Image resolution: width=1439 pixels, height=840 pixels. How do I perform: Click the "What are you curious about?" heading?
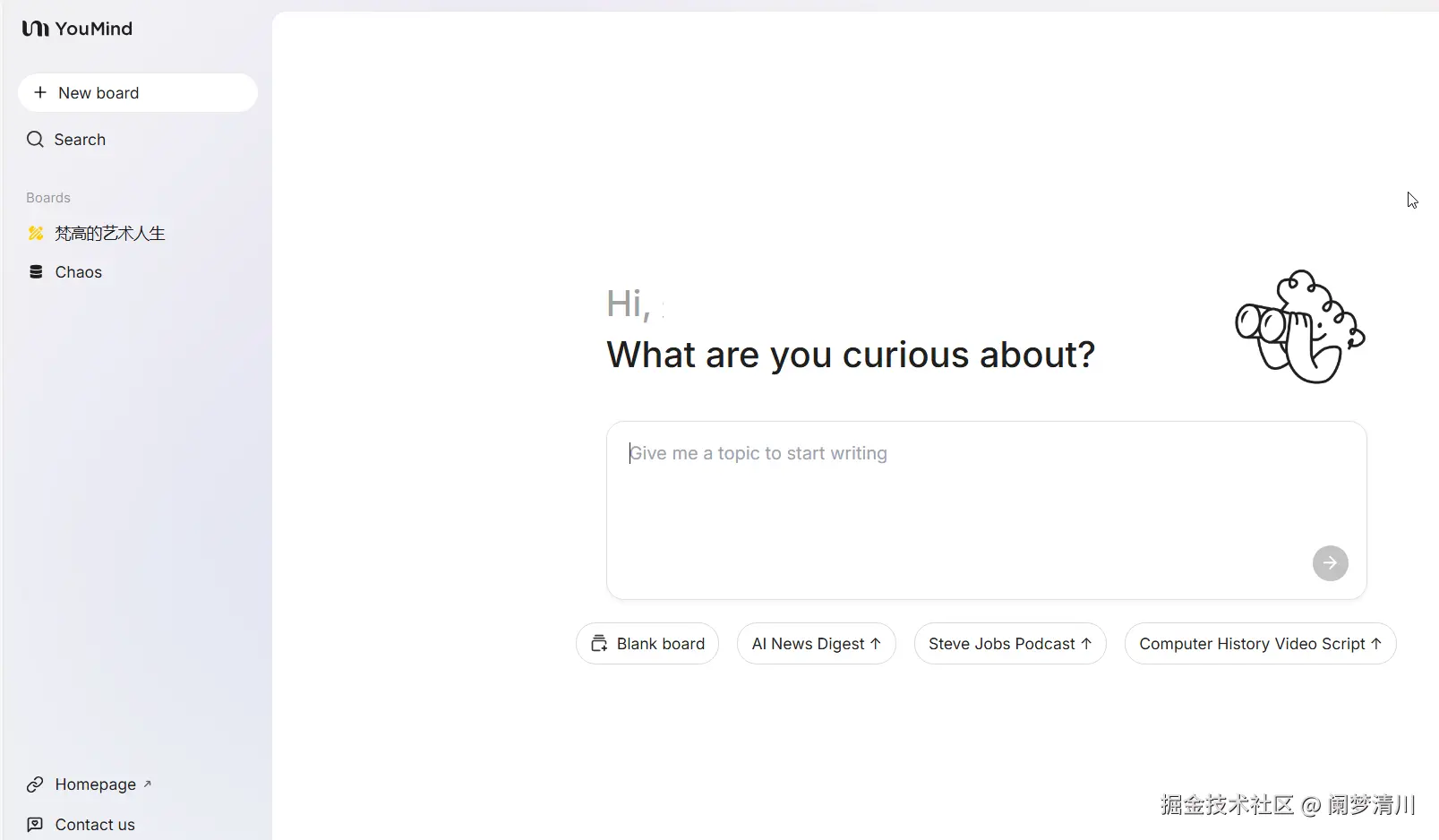coord(851,355)
